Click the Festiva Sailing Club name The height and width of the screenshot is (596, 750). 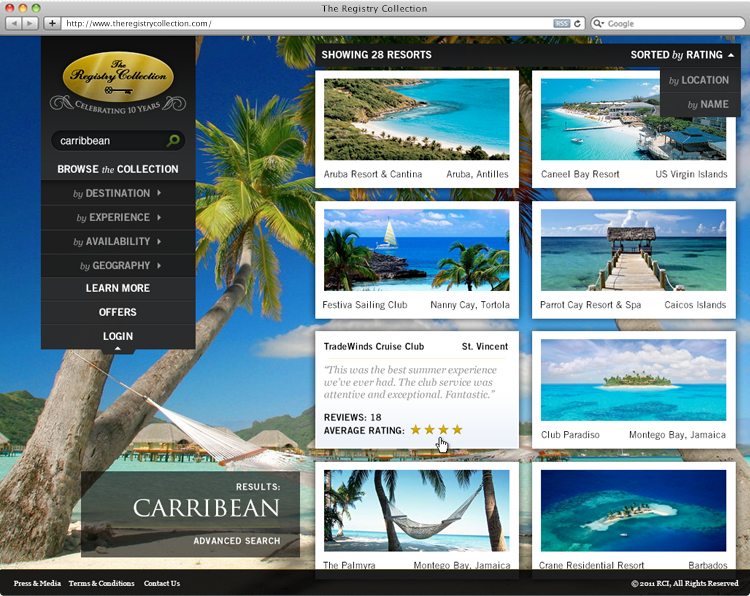coord(365,305)
